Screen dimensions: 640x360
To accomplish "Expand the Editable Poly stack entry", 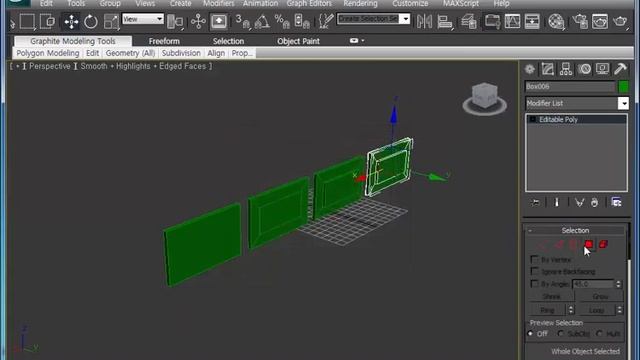I will click(533, 120).
